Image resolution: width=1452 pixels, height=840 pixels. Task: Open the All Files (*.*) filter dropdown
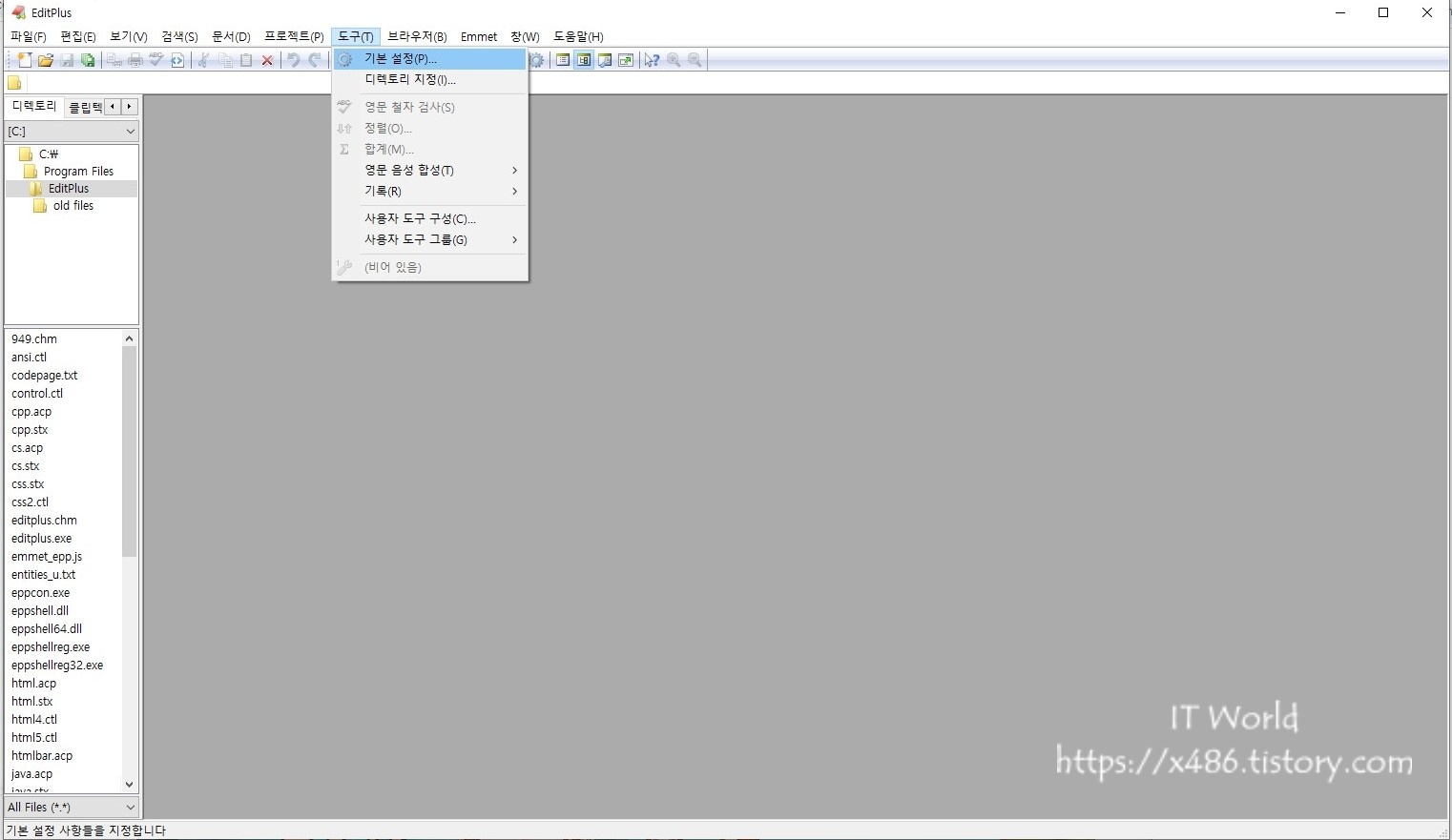[72, 808]
